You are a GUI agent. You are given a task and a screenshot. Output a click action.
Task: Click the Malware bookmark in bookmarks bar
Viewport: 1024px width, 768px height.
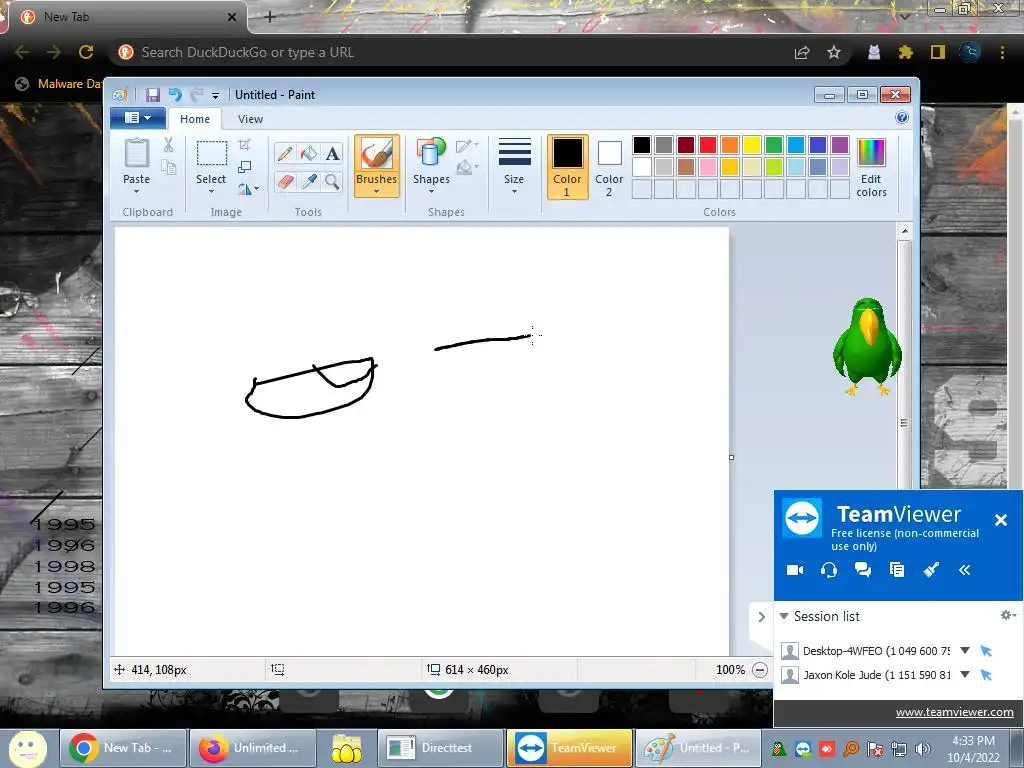(59, 84)
